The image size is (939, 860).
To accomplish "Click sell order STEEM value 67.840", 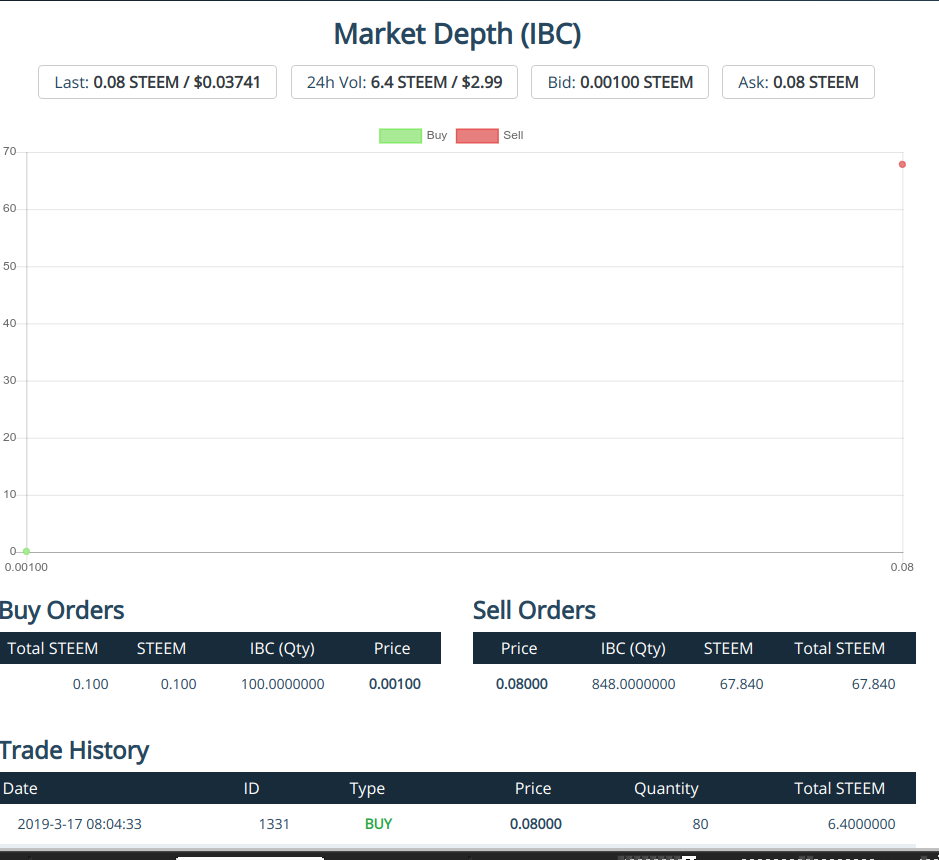I will (741, 684).
